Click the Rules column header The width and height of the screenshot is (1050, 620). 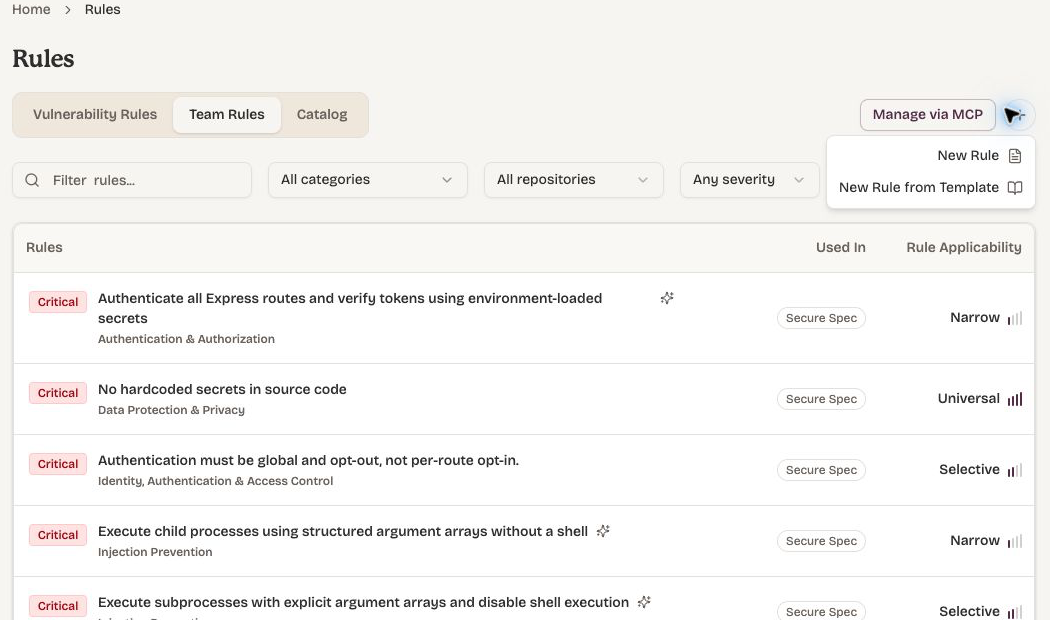(44, 247)
